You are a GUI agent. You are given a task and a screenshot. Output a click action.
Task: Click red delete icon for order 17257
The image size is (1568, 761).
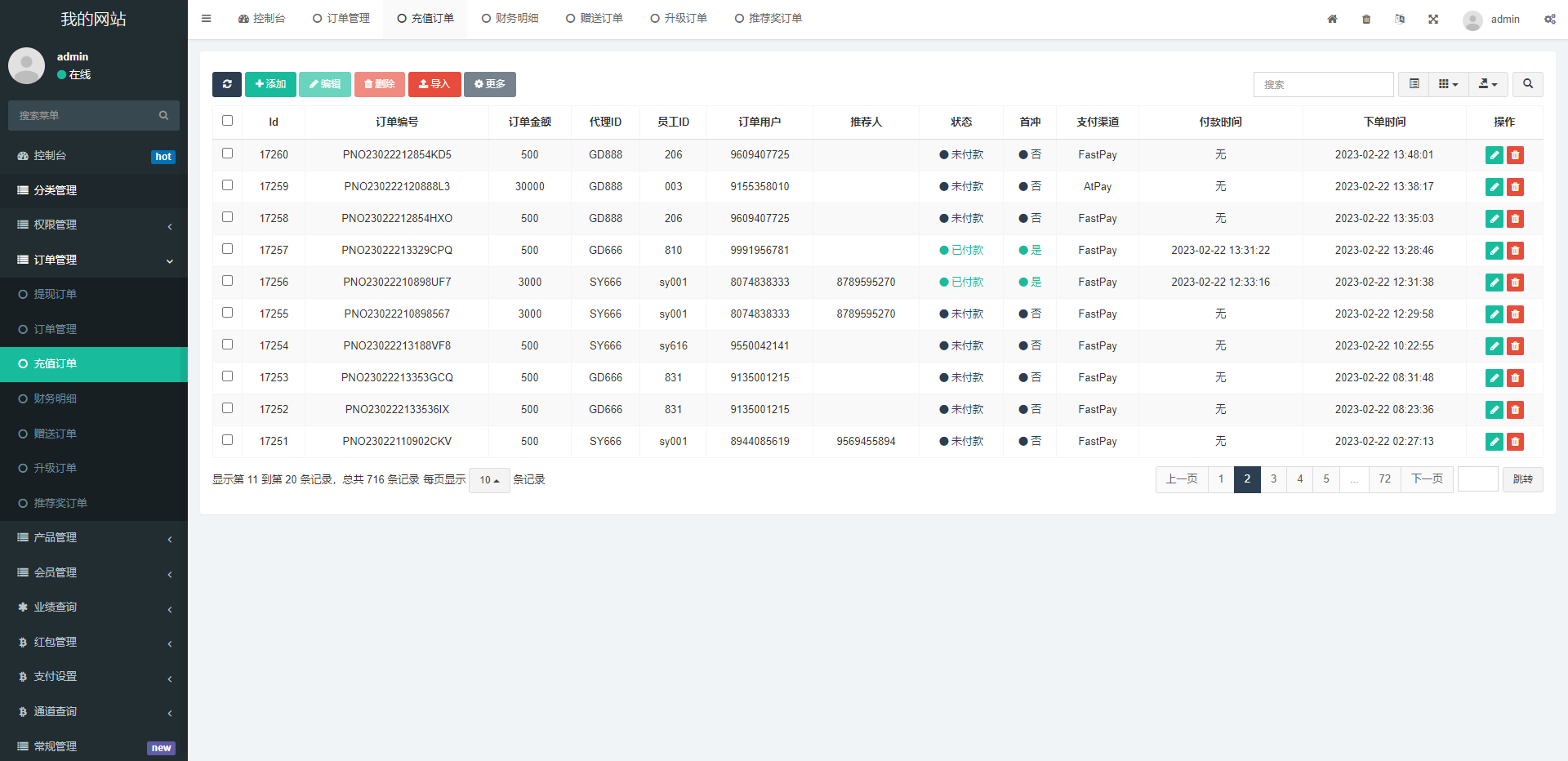tap(1515, 251)
